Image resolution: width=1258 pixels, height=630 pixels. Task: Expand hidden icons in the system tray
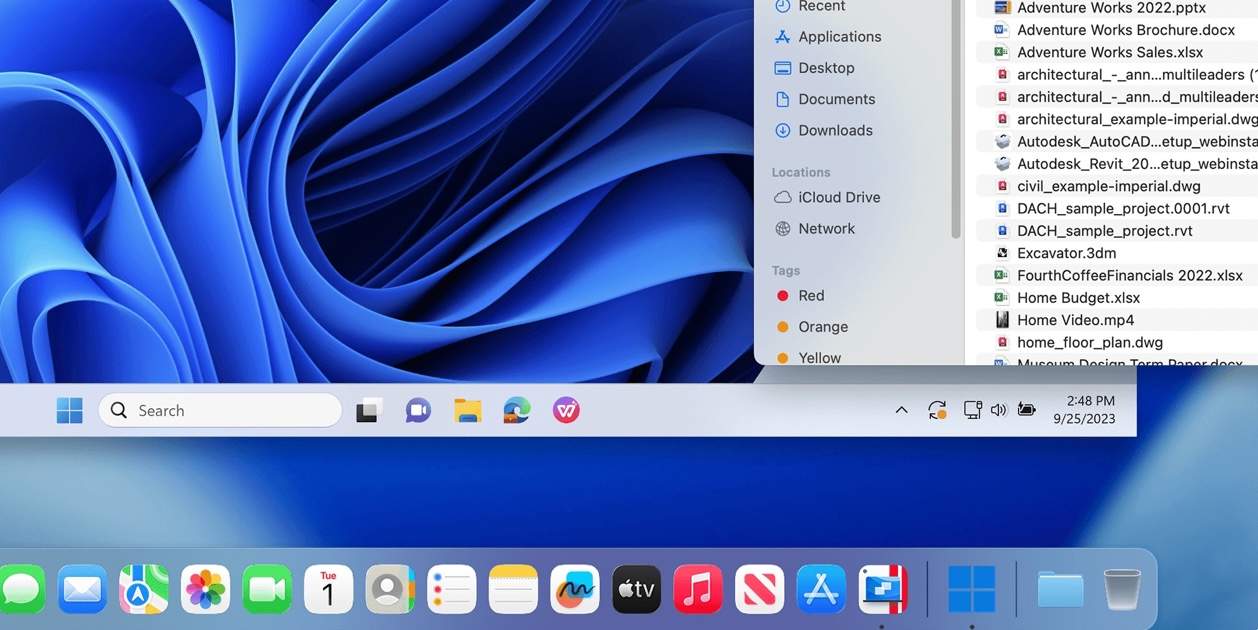[x=901, y=410]
